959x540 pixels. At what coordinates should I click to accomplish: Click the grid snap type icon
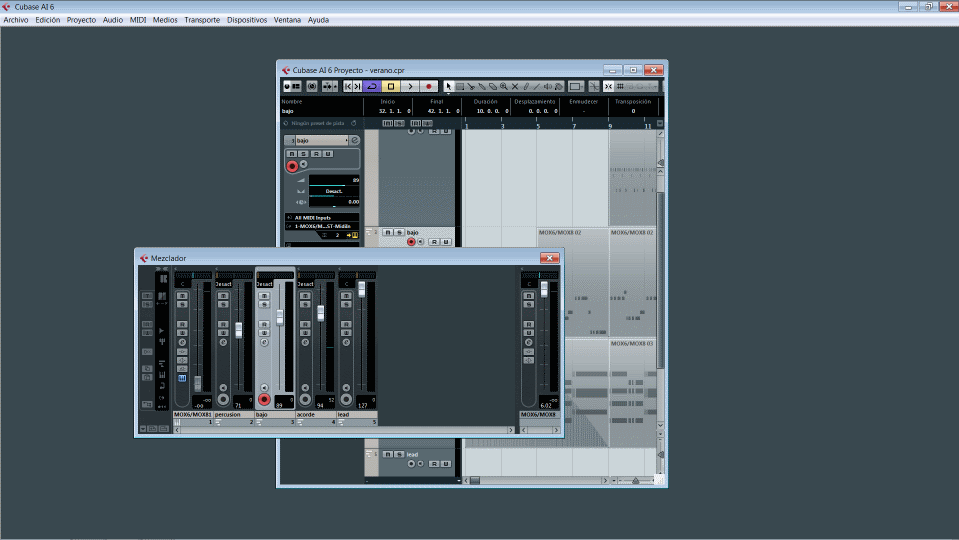coord(620,86)
